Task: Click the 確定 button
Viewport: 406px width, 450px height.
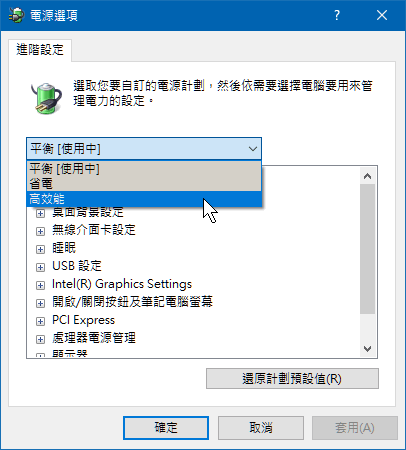Action: (166, 428)
